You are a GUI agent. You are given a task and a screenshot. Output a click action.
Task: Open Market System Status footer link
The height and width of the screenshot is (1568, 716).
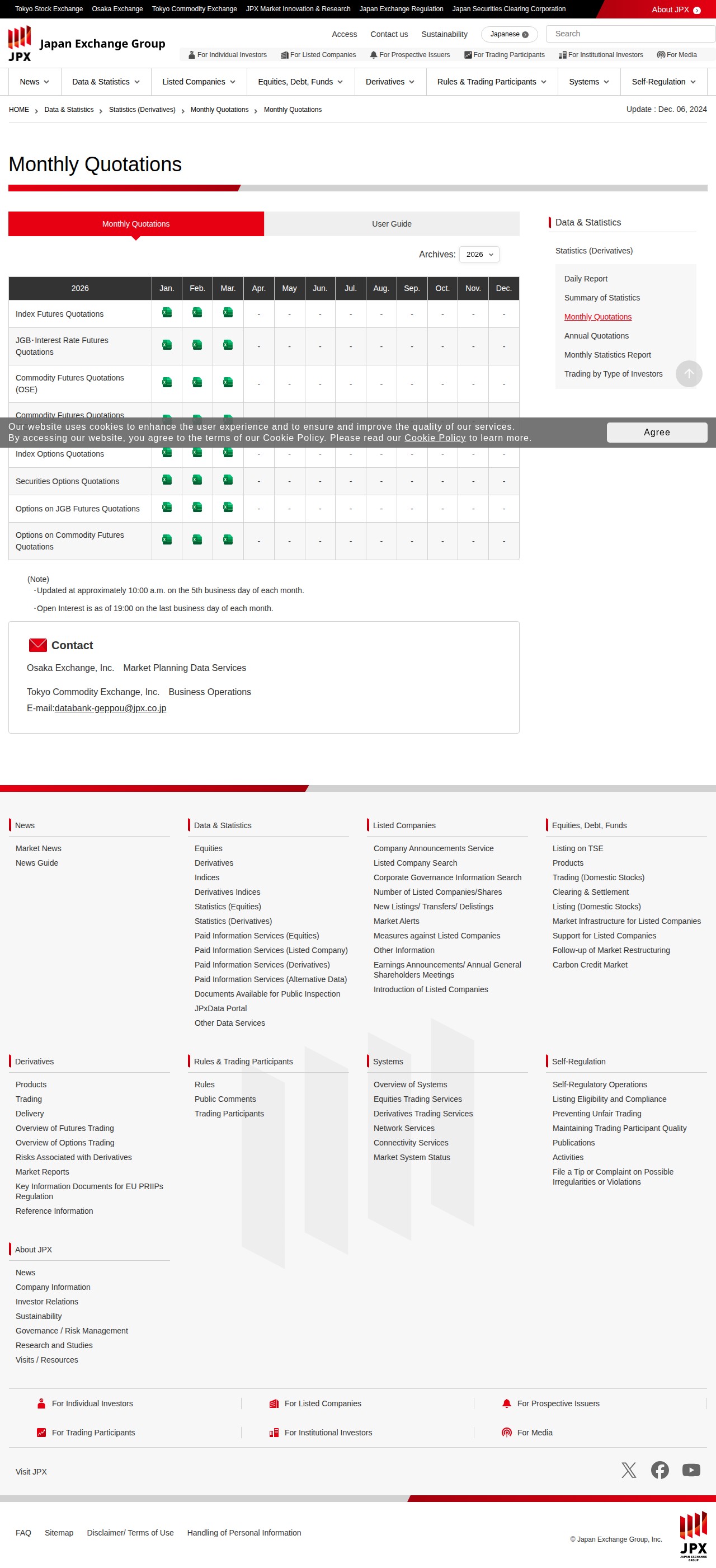(412, 1157)
